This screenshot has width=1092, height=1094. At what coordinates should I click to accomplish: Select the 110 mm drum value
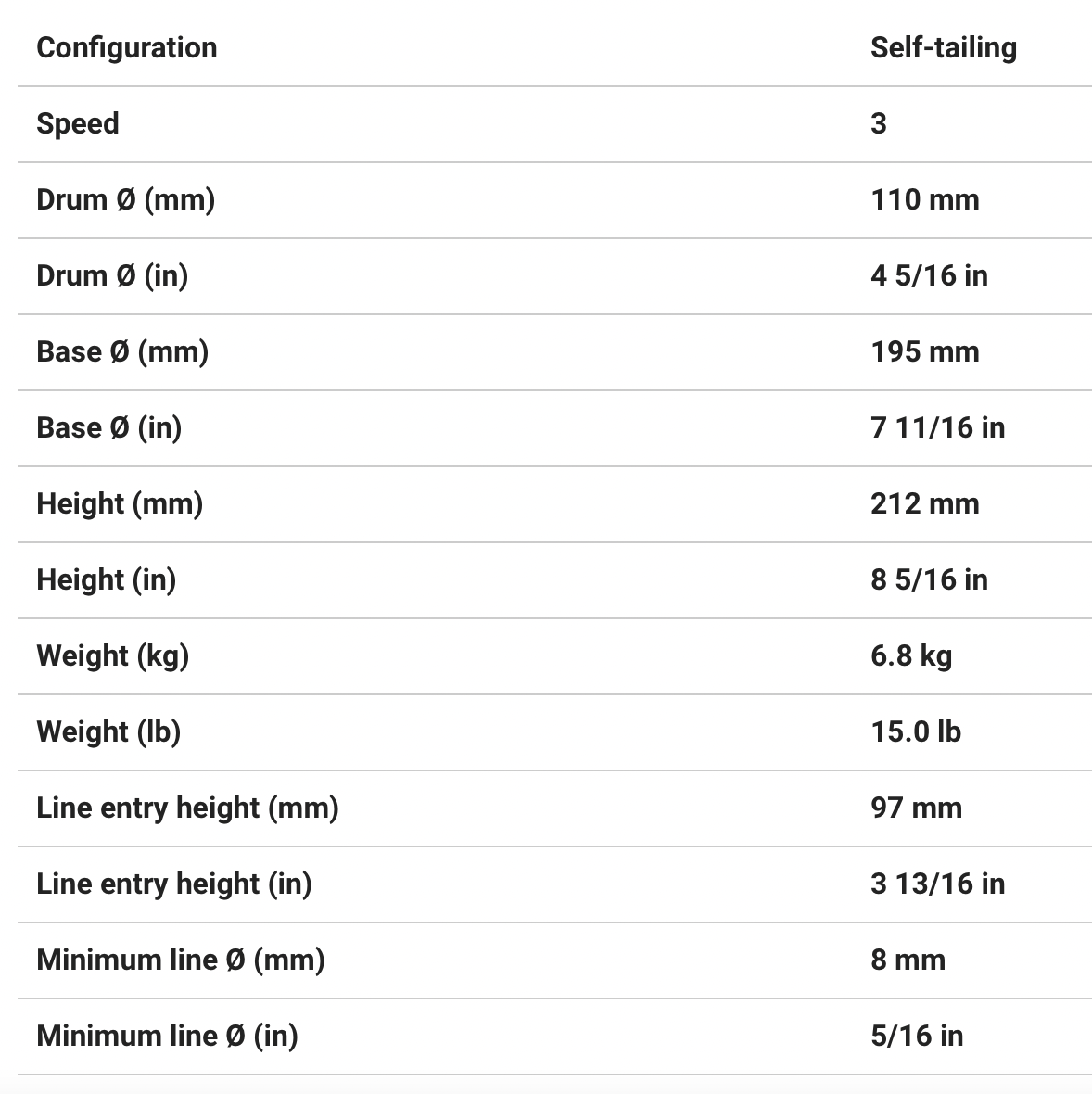924,200
